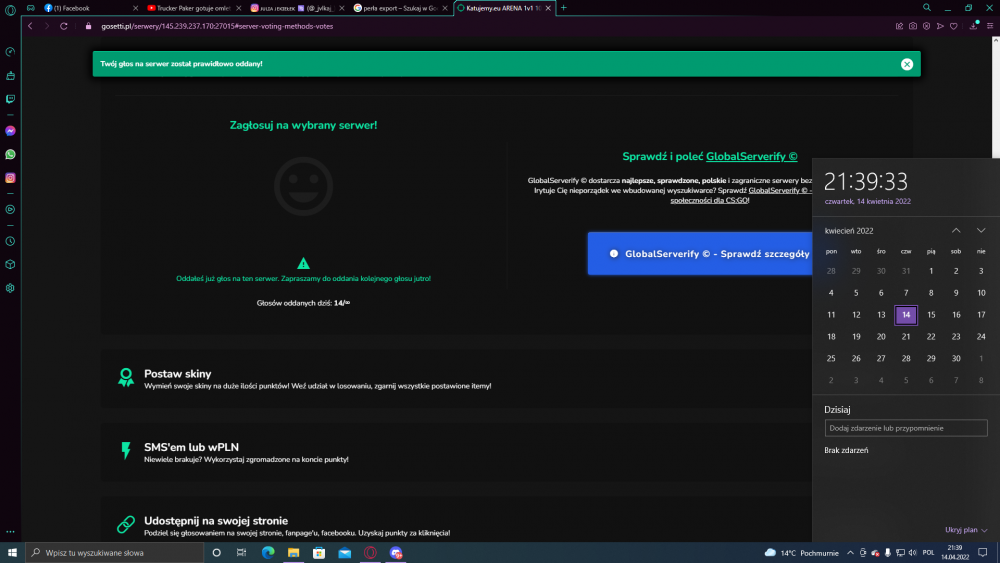This screenshot has height=563, width=1000.
Task: Open GX Control speedometer in sidebar
Action: click(10, 52)
